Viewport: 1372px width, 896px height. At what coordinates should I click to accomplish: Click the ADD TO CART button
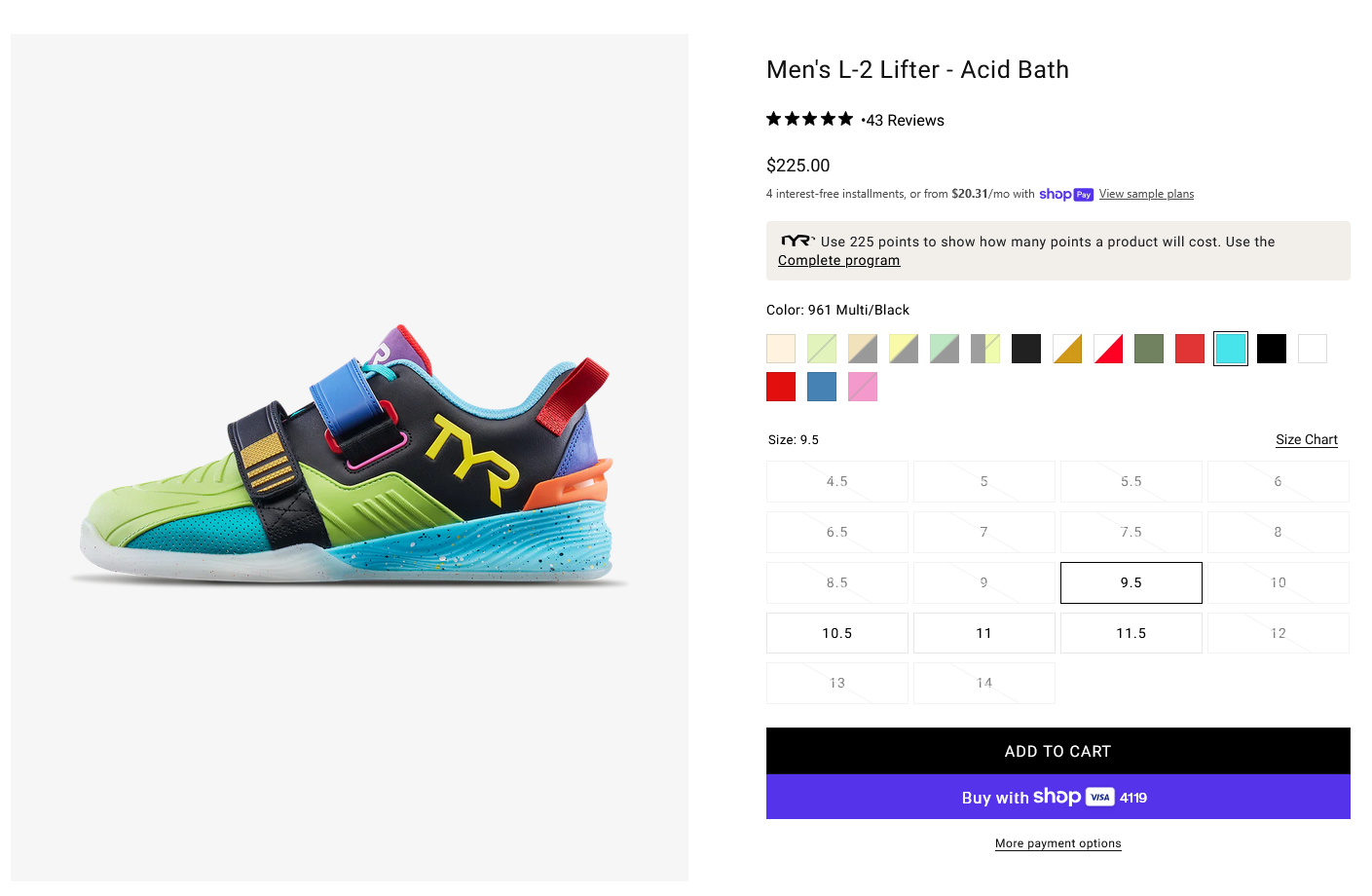click(x=1058, y=751)
